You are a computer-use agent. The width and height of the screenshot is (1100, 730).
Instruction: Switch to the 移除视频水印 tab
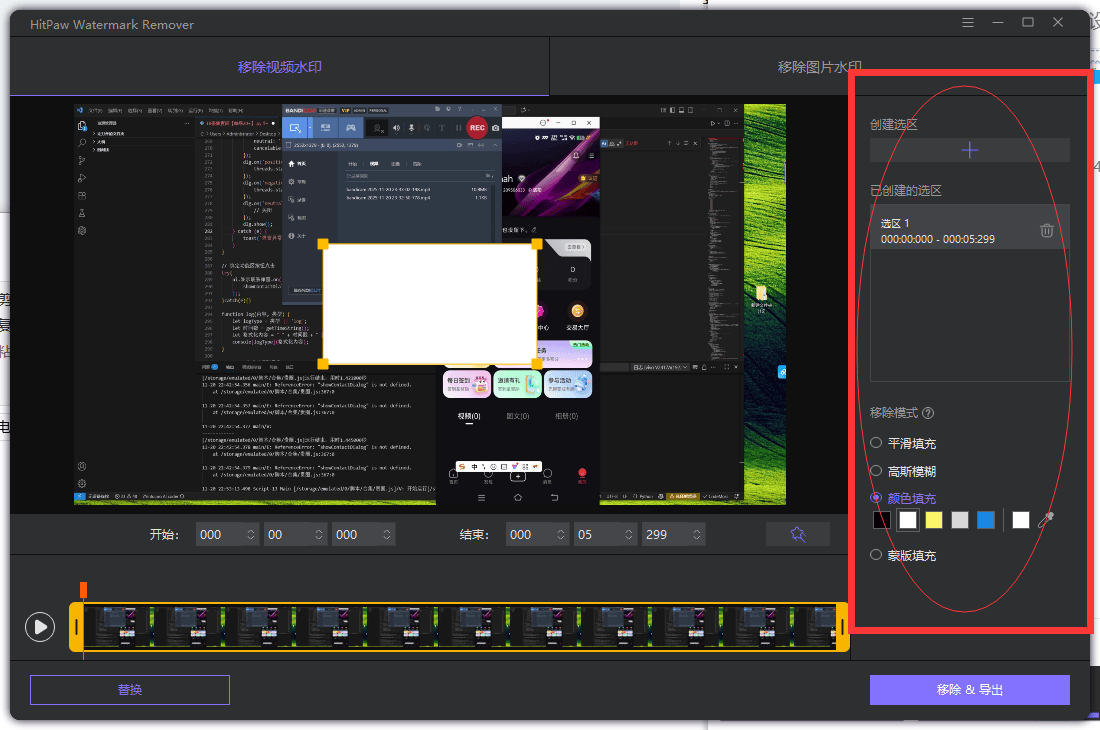pos(280,68)
